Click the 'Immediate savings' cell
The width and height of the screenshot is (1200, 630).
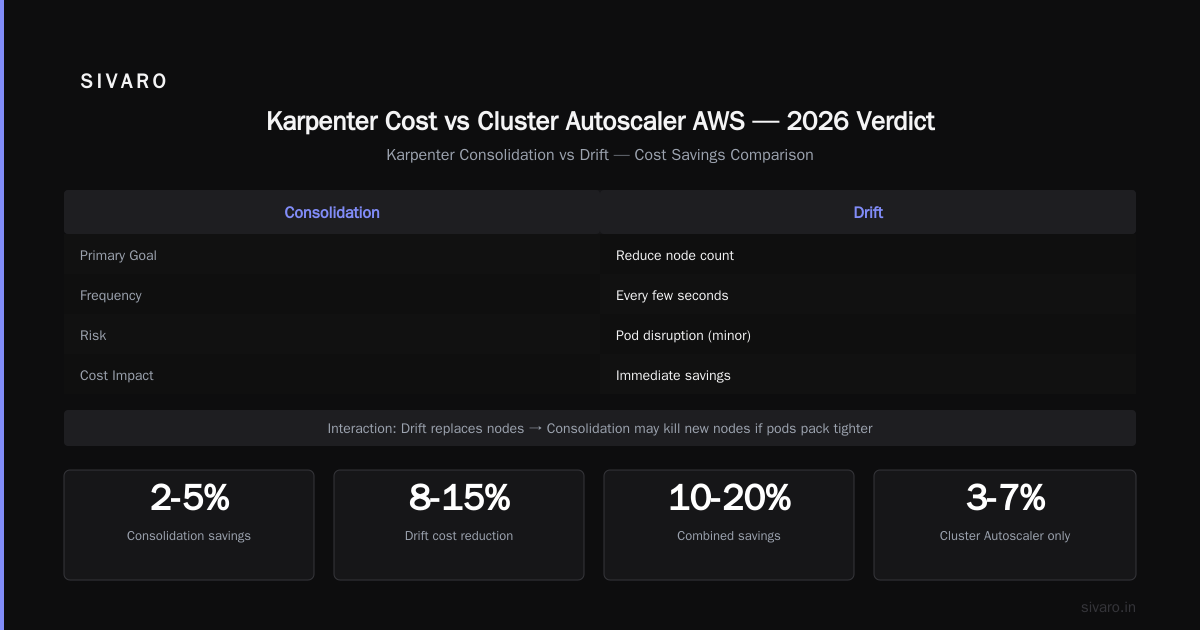[673, 375]
